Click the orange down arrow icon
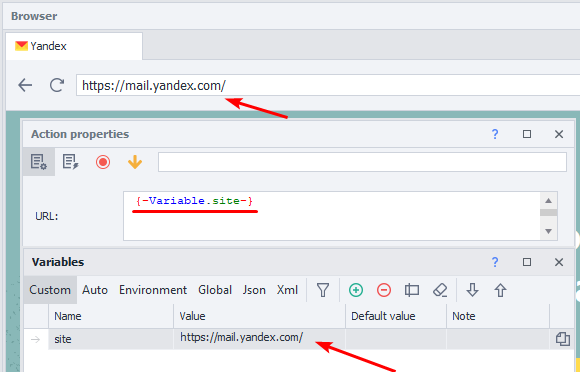This screenshot has width=580, height=372. coord(135,162)
